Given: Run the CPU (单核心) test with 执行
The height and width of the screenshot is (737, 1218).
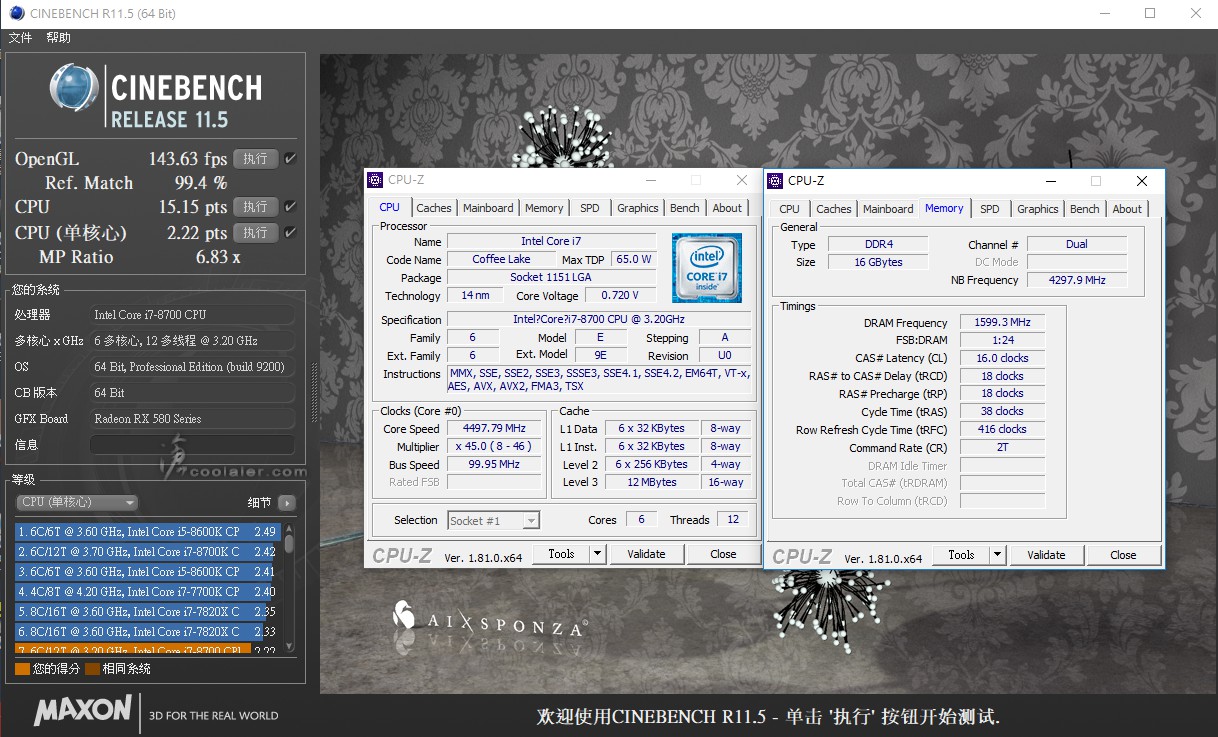Looking at the screenshot, I should [x=255, y=232].
